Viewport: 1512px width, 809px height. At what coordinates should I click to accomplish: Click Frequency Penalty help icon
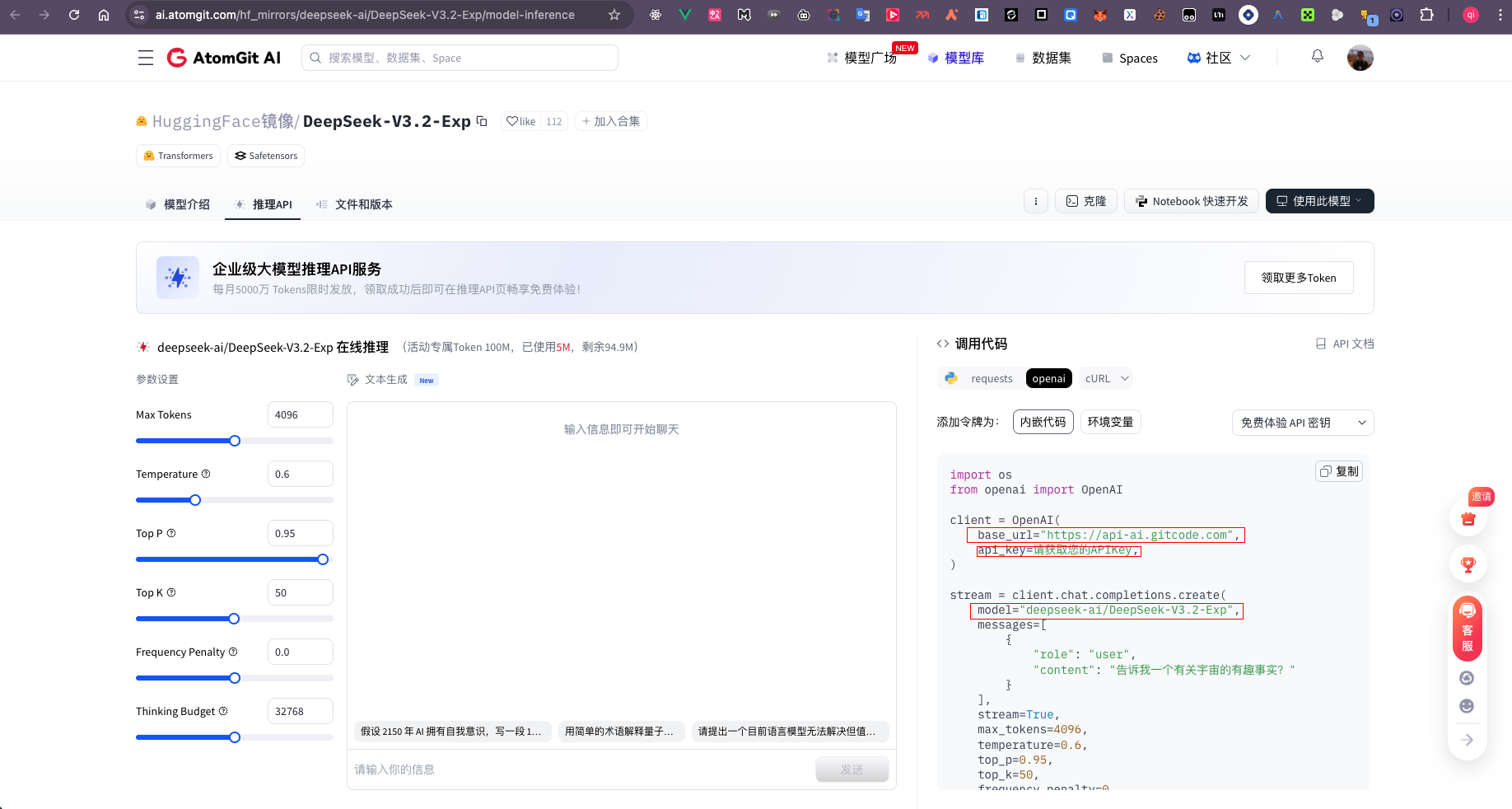coord(233,652)
